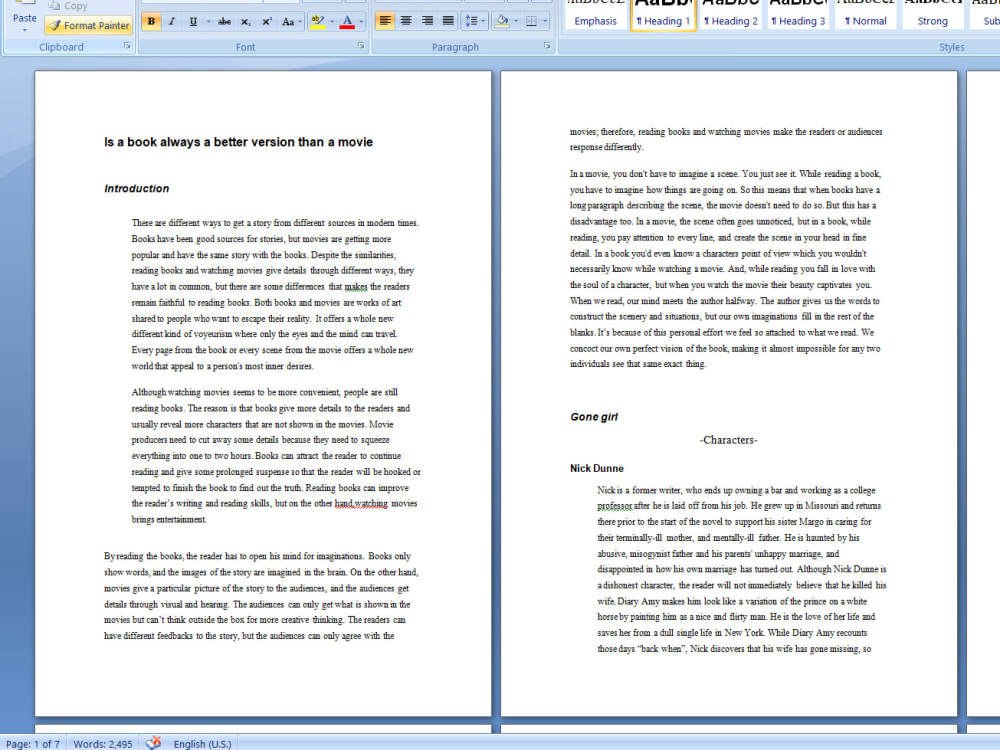1000x750 pixels.
Task: Click underlined word 'professor'
Action: (x=614, y=506)
